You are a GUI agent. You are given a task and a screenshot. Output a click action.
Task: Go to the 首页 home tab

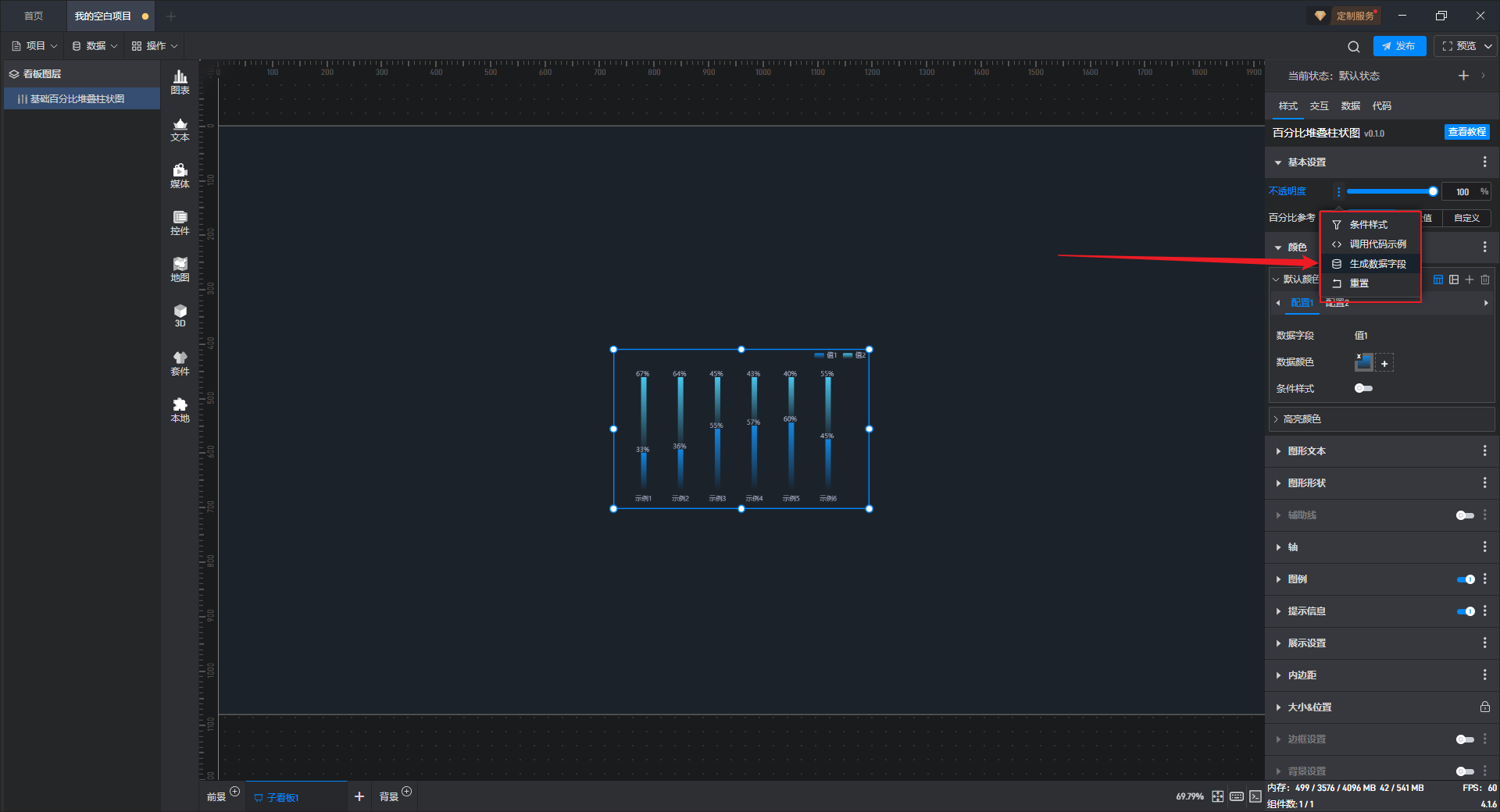coord(34,16)
